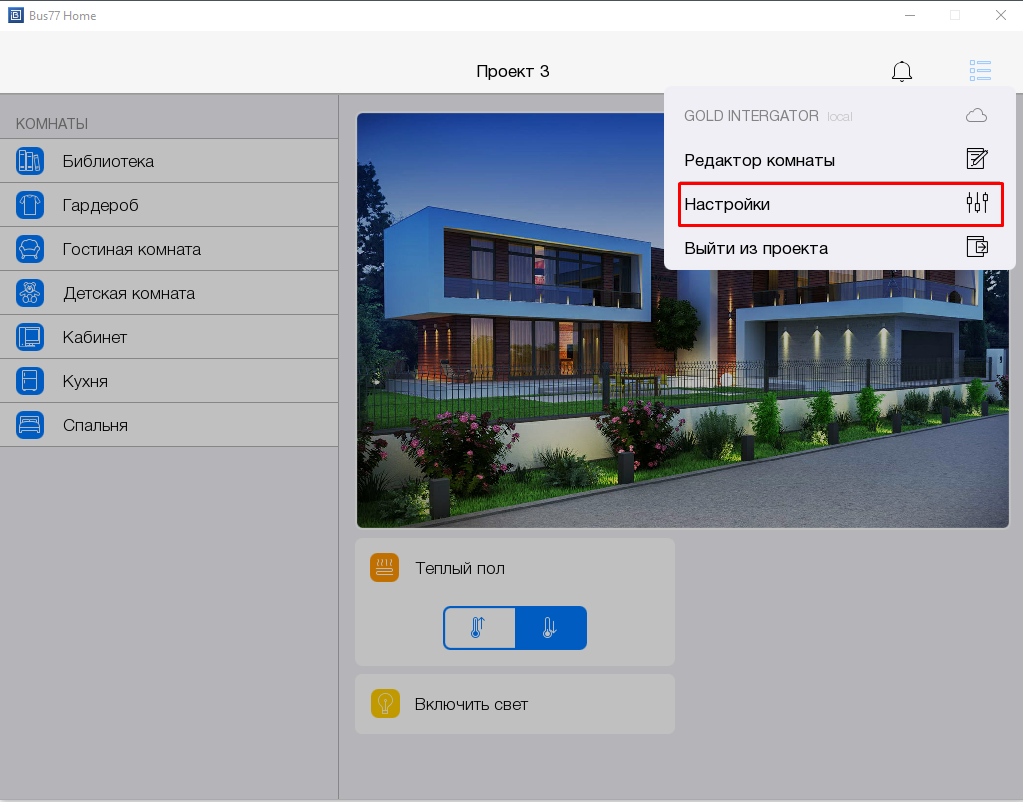
Task: Select the Кабинет room in sidebar
Action: point(95,337)
